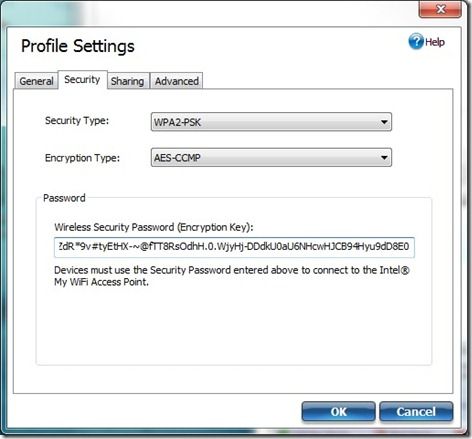Click the Encryption Type label
472x439 pixels.
[x=82, y=158]
